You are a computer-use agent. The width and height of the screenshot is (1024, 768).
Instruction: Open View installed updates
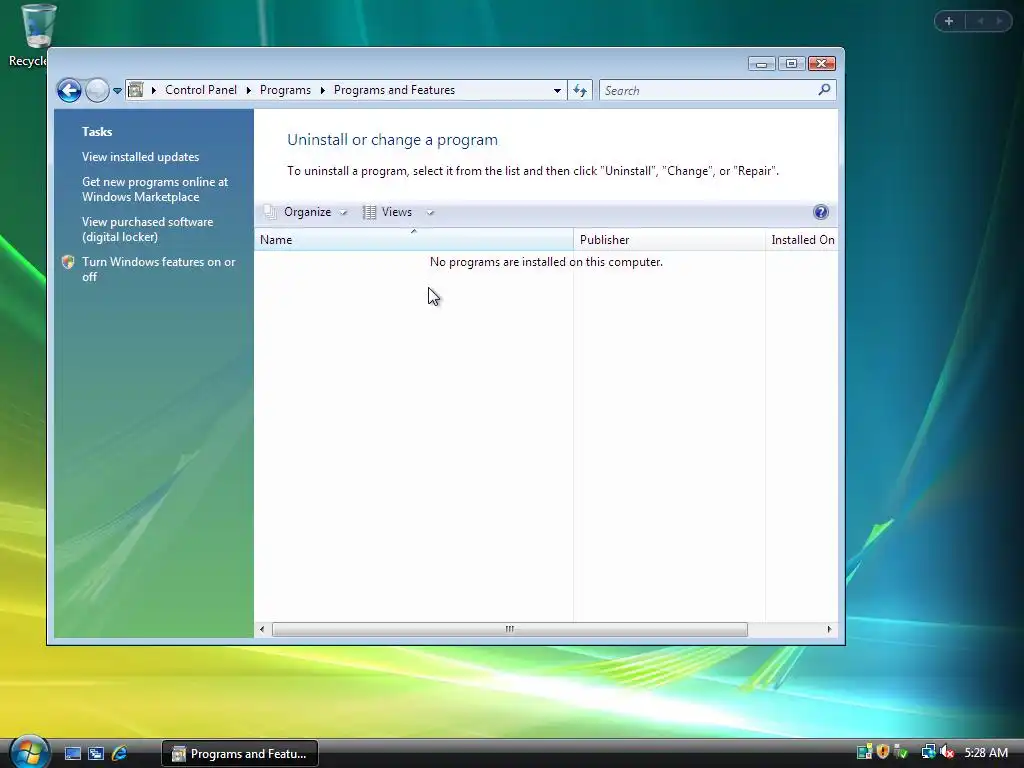point(140,157)
